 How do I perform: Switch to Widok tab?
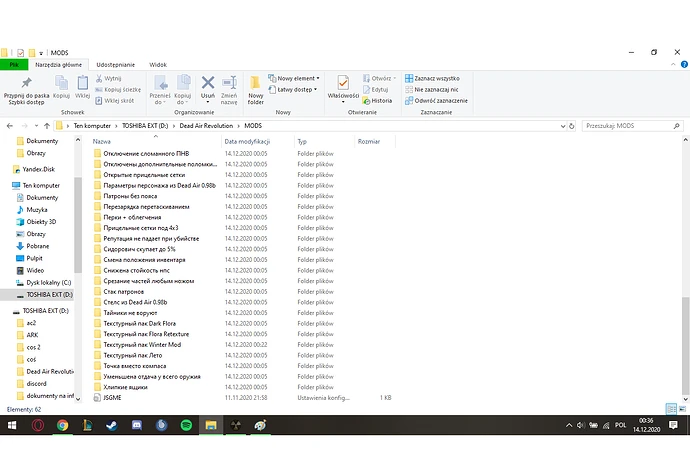pos(158,65)
